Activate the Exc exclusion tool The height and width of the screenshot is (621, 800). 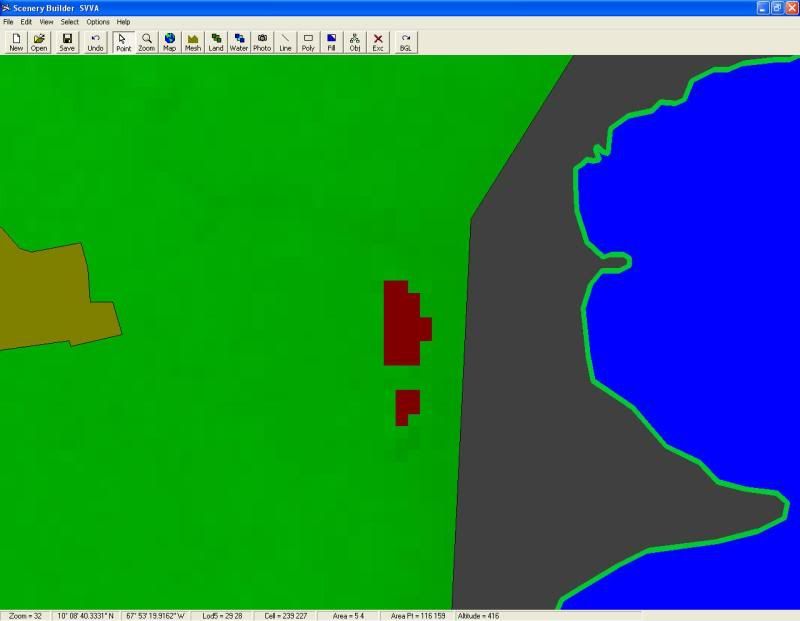(377, 40)
